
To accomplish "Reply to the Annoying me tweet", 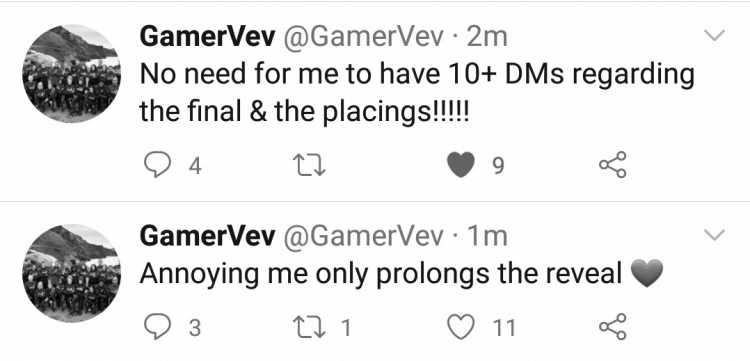I will coord(157,327).
